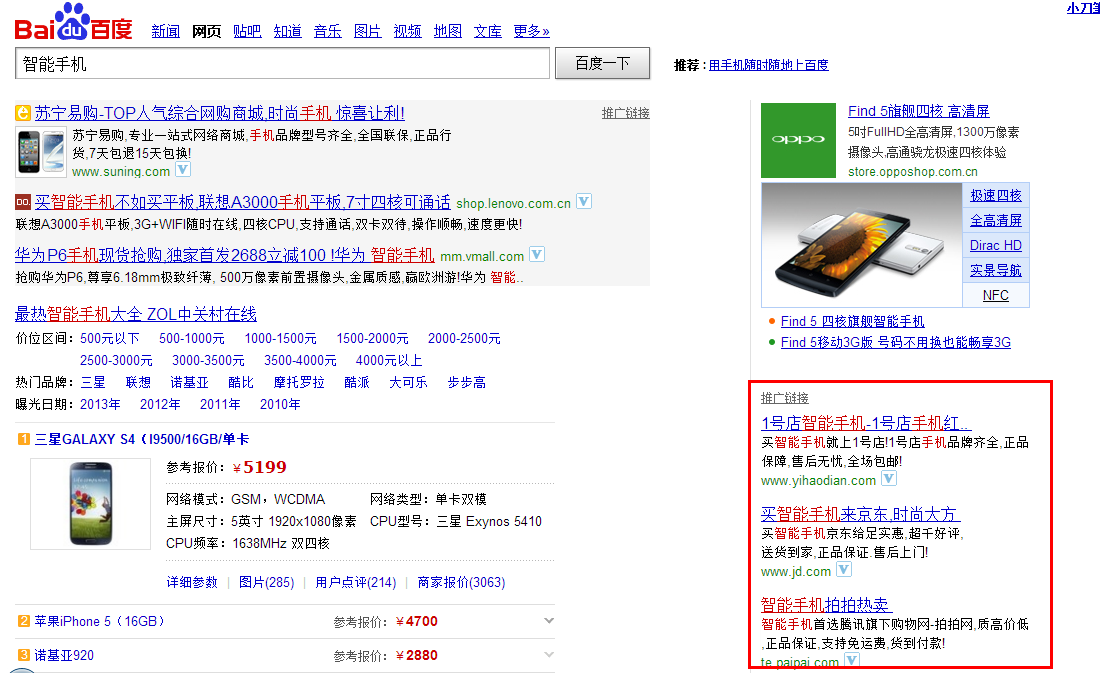This screenshot has height=673, width=1100.
Task: Open 买智能手机来京东 ad title
Action: (860, 514)
